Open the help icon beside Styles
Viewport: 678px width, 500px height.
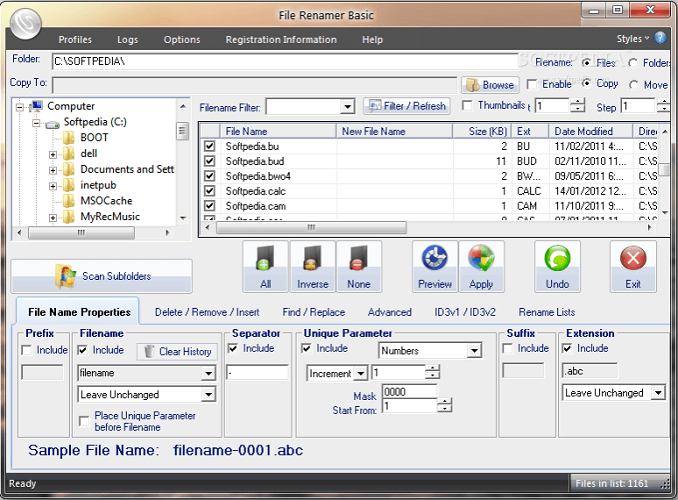tap(661, 38)
